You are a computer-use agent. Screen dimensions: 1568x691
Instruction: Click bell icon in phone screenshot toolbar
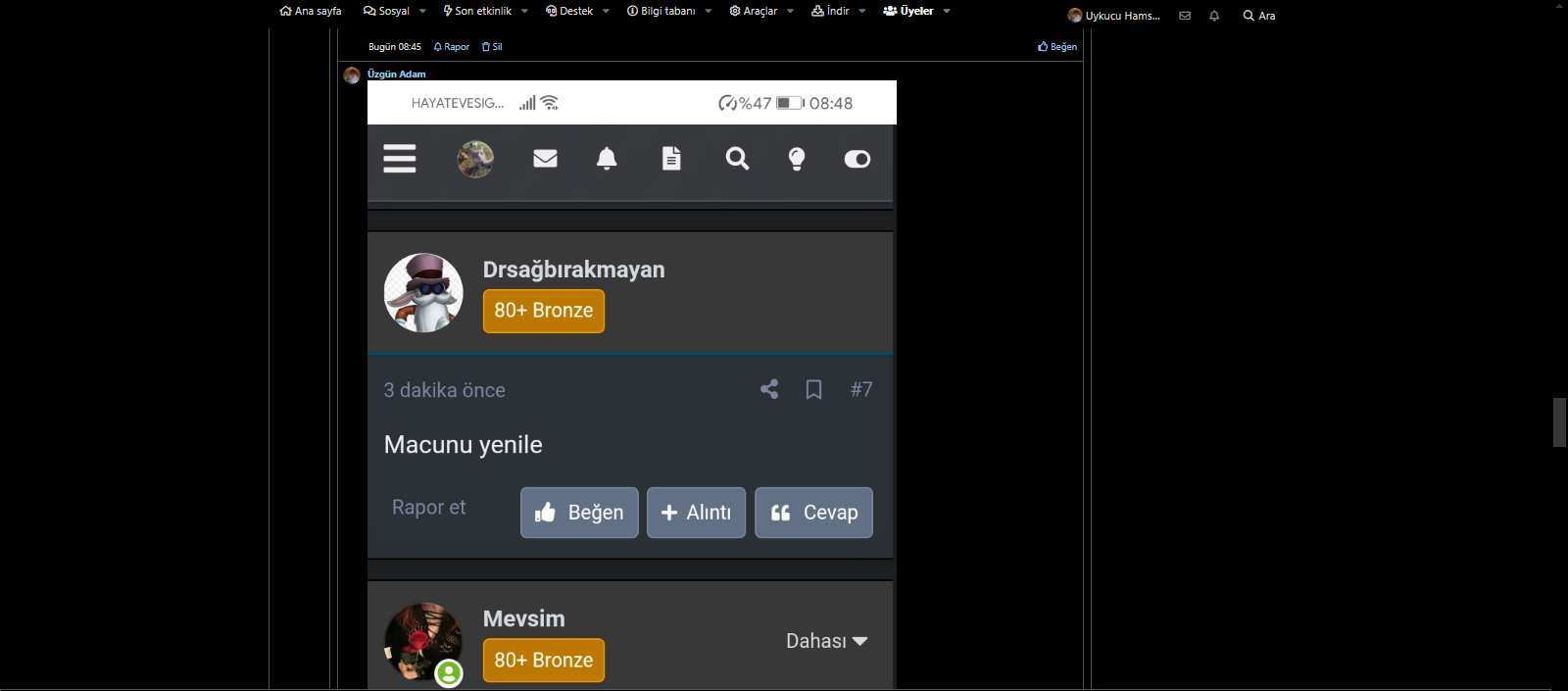607,159
